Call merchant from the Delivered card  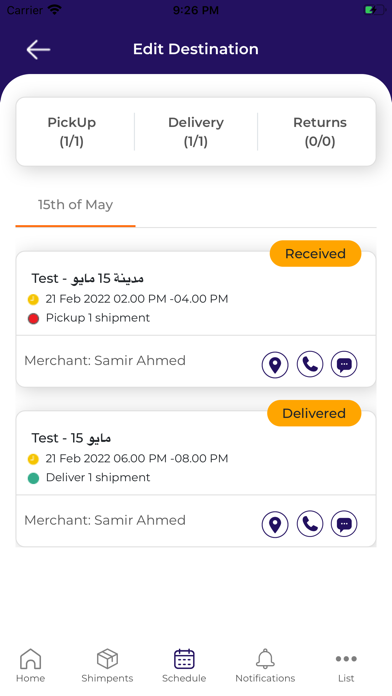pos(310,524)
